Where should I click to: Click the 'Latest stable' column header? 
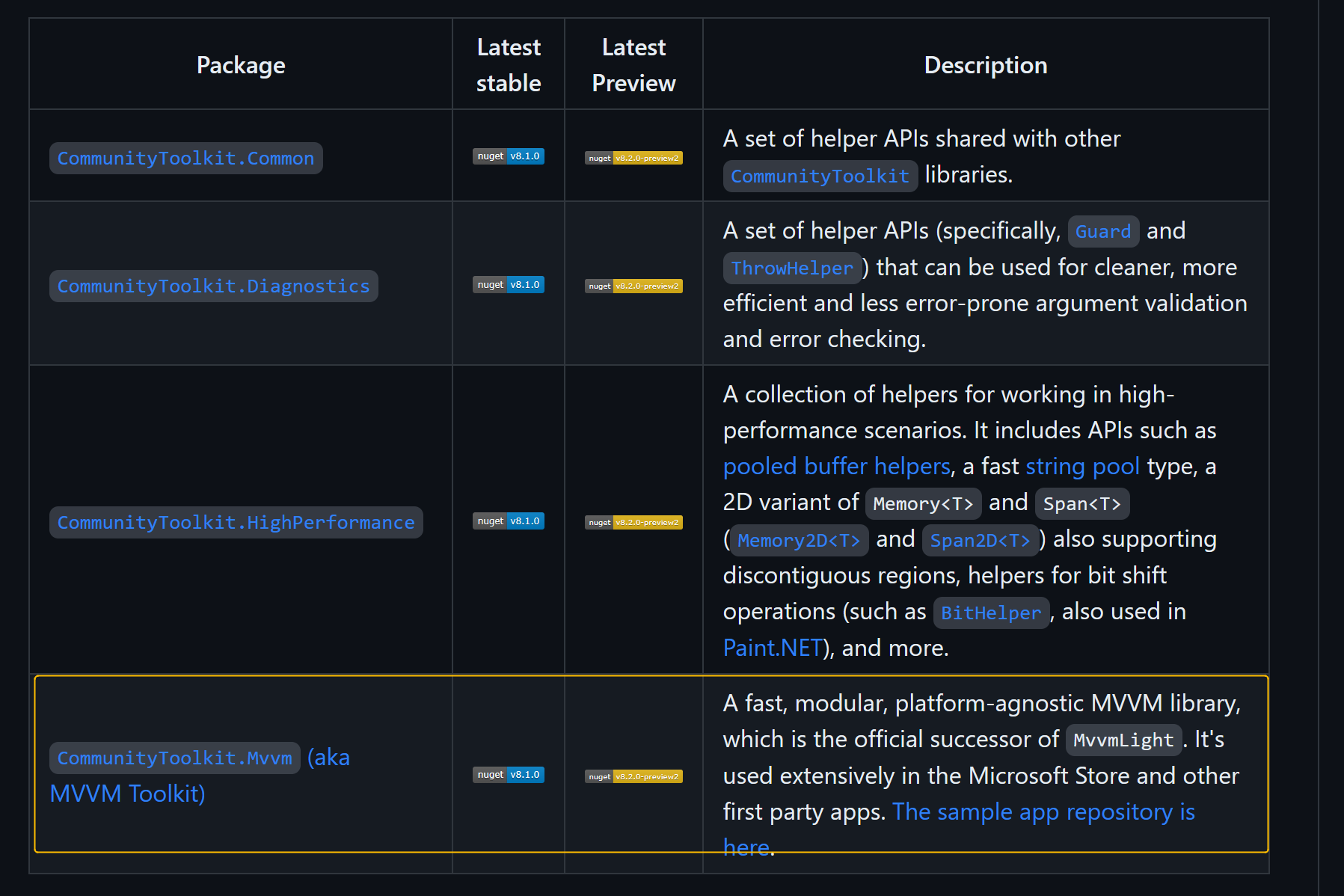[x=509, y=65]
